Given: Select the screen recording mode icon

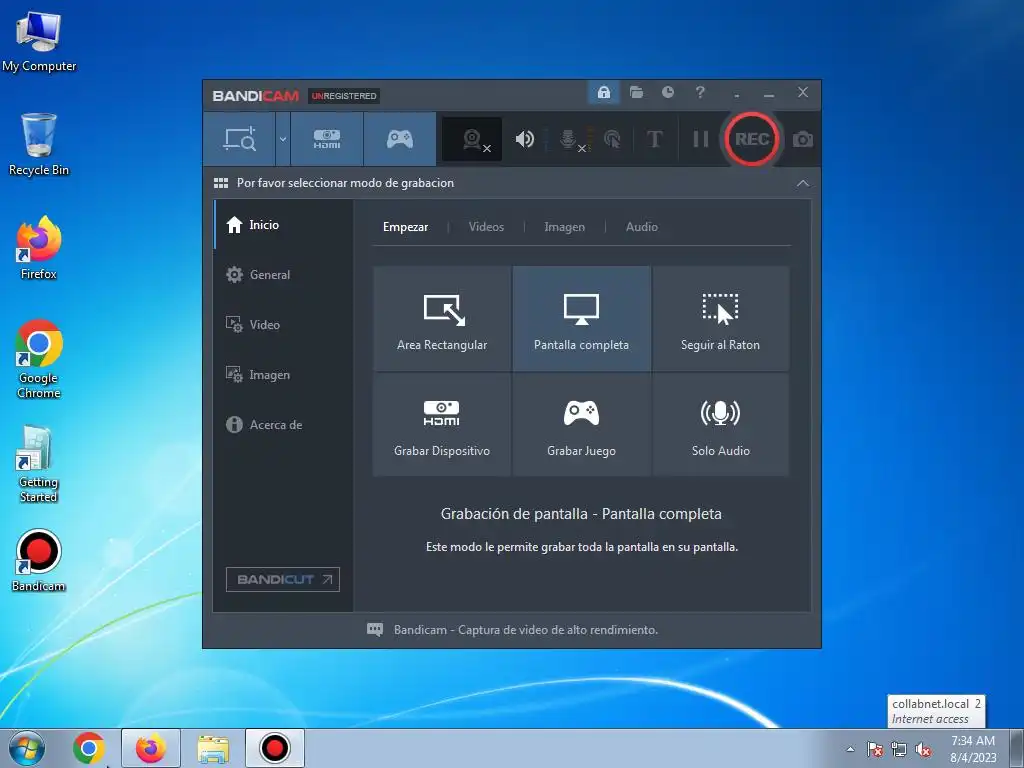Looking at the screenshot, I should coord(240,139).
